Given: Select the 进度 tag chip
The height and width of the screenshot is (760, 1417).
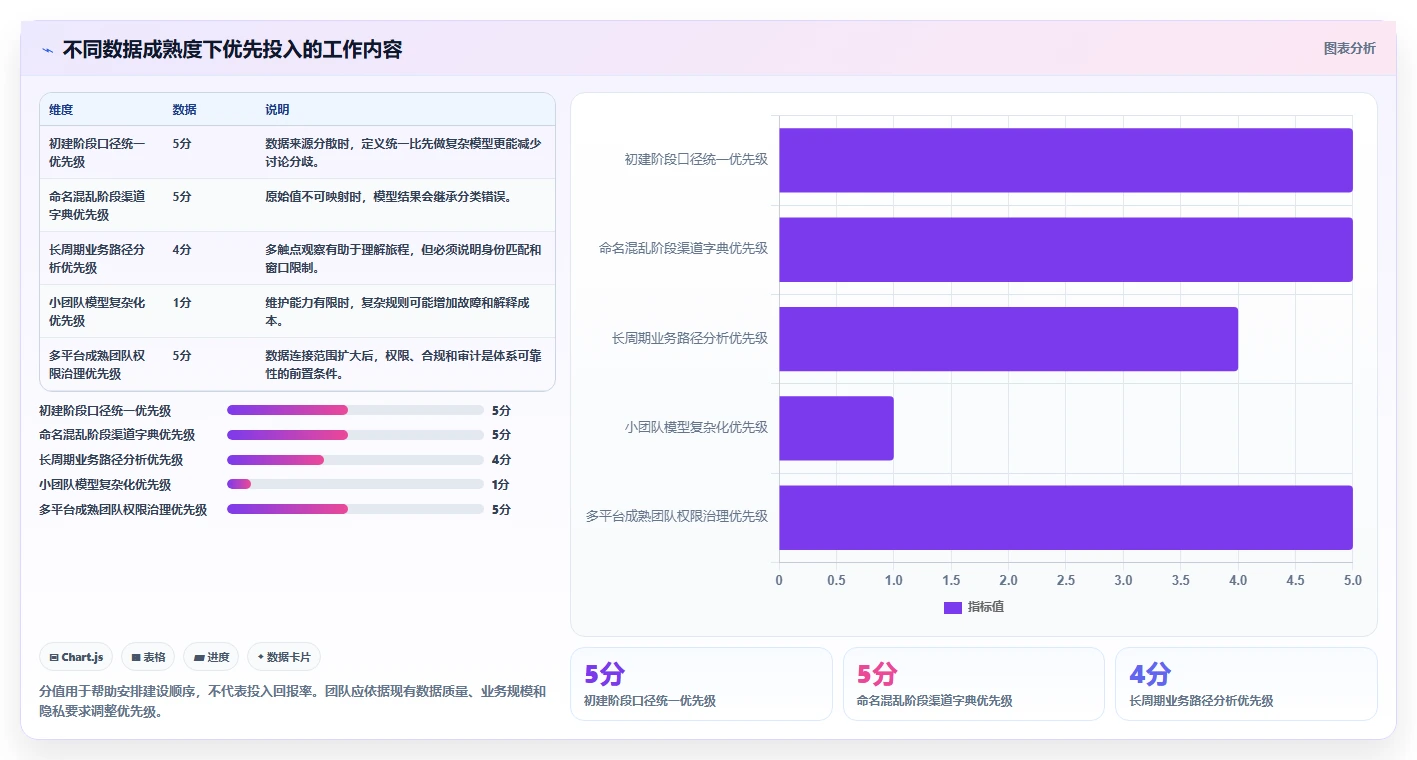Looking at the screenshot, I should pyautogui.click(x=211, y=657).
